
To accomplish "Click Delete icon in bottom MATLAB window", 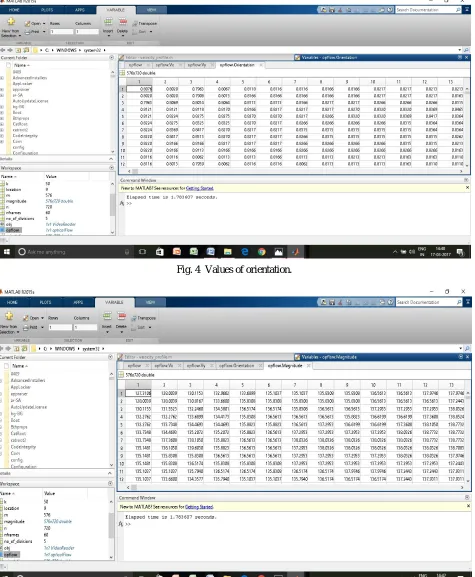I will pyautogui.click(x=122, y=316).
